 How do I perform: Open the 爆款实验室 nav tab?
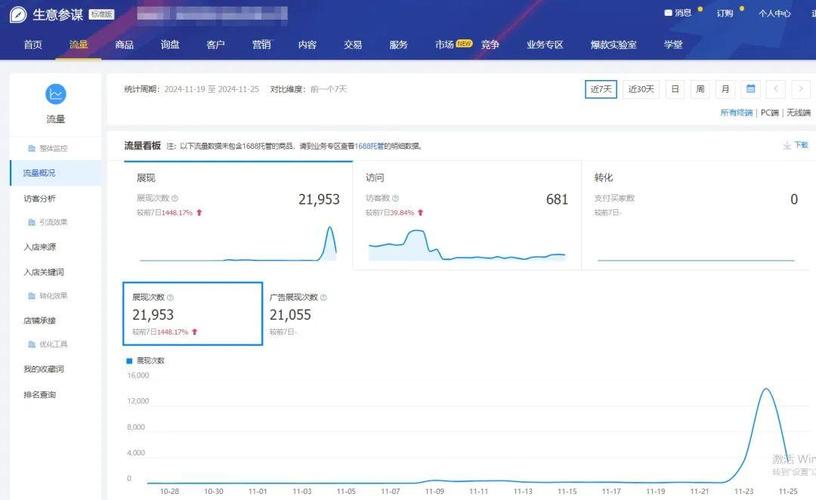point(614,45)
